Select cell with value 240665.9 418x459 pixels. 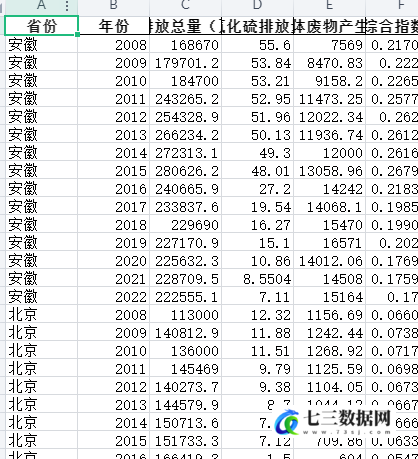tap(185, 189)
